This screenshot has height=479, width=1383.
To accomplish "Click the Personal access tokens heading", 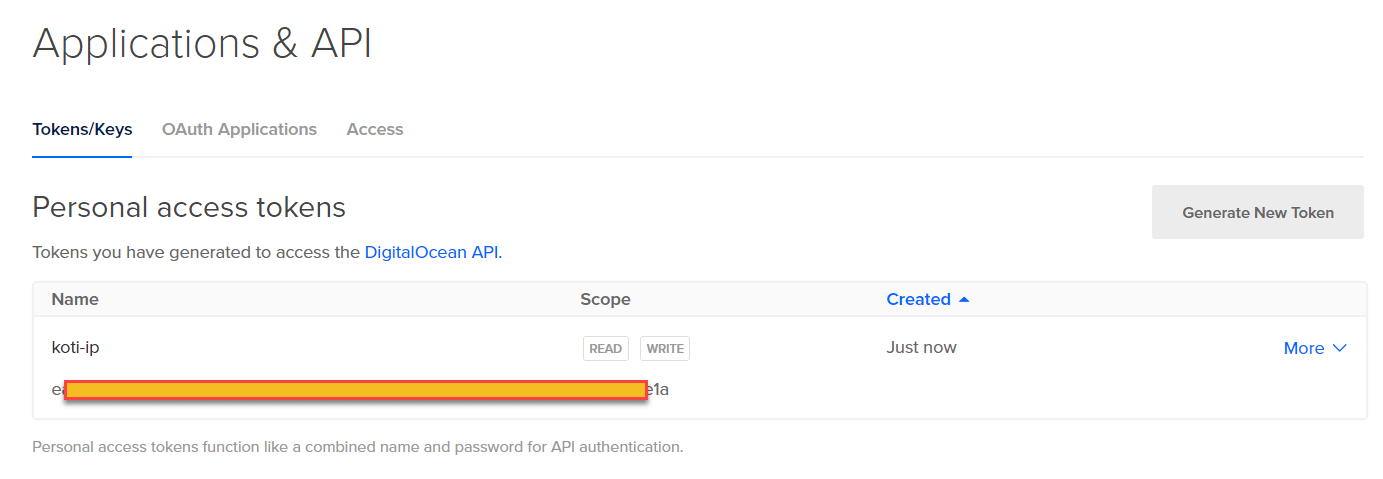I will (189, 207).
